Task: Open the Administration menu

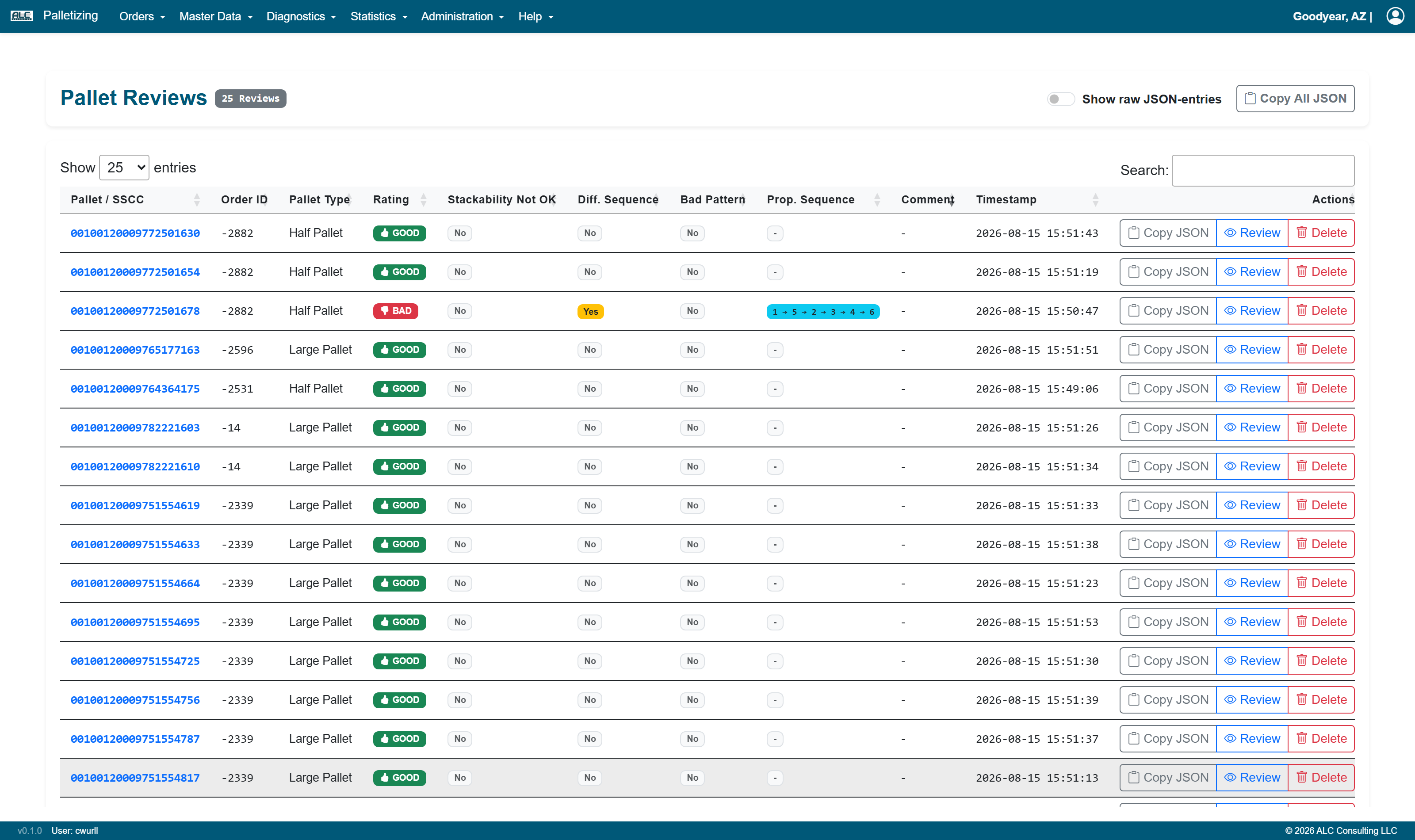Action: click(x=463, y=16)
